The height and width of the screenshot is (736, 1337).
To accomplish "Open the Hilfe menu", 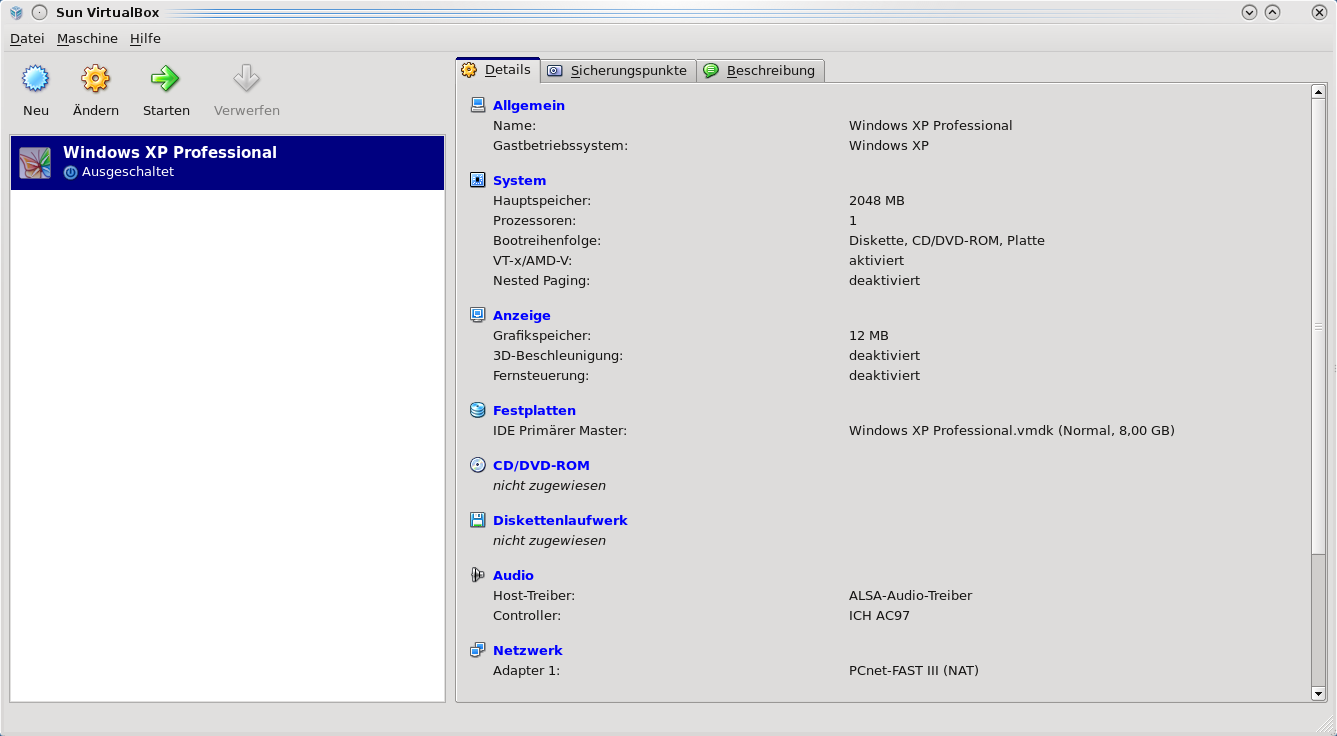I will pyautogui.click(x=145, y=38).
